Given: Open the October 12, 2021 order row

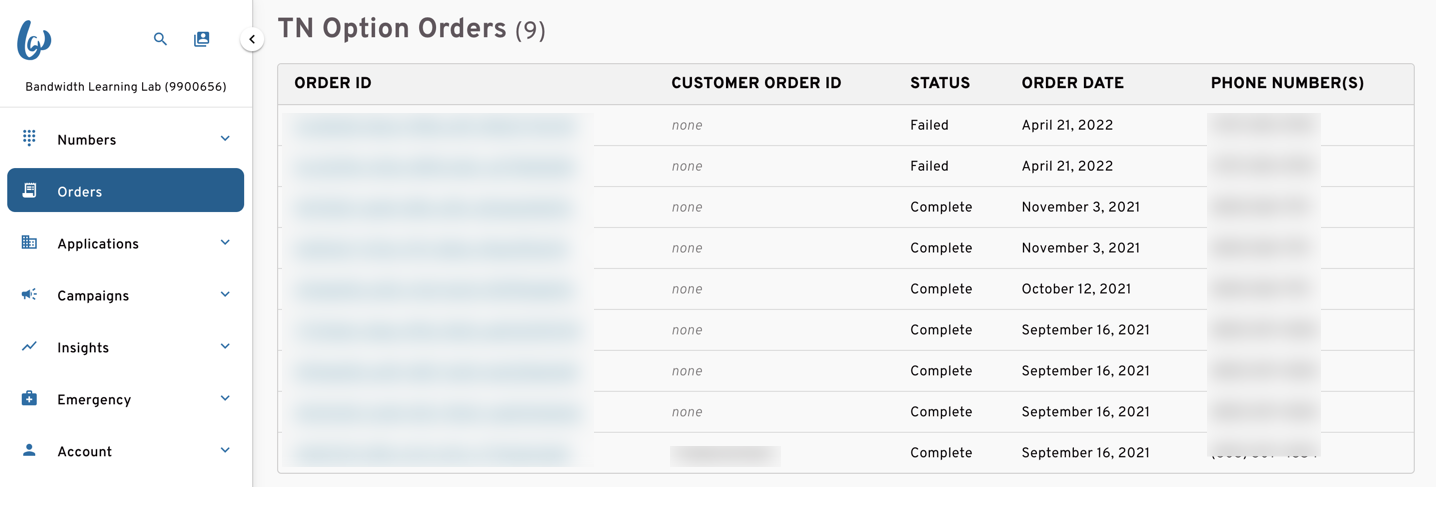Looking at the screenshot, I should point(846,289).
